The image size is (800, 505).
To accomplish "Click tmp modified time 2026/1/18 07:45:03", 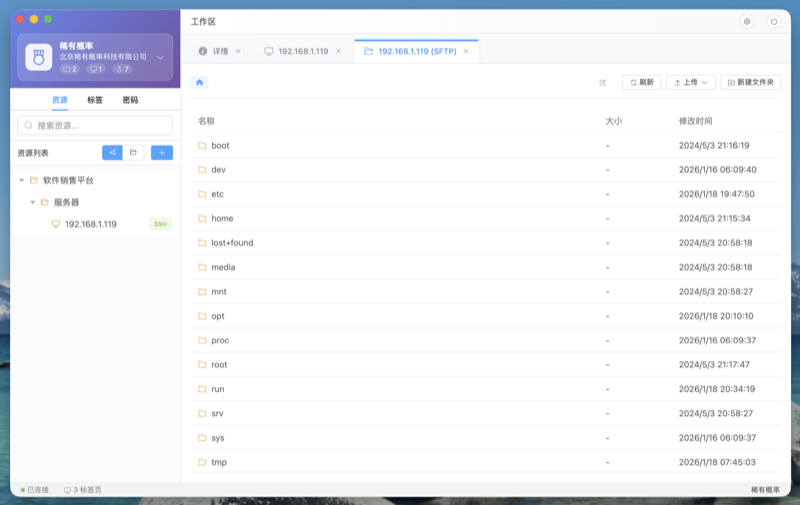I will [717, 462].
